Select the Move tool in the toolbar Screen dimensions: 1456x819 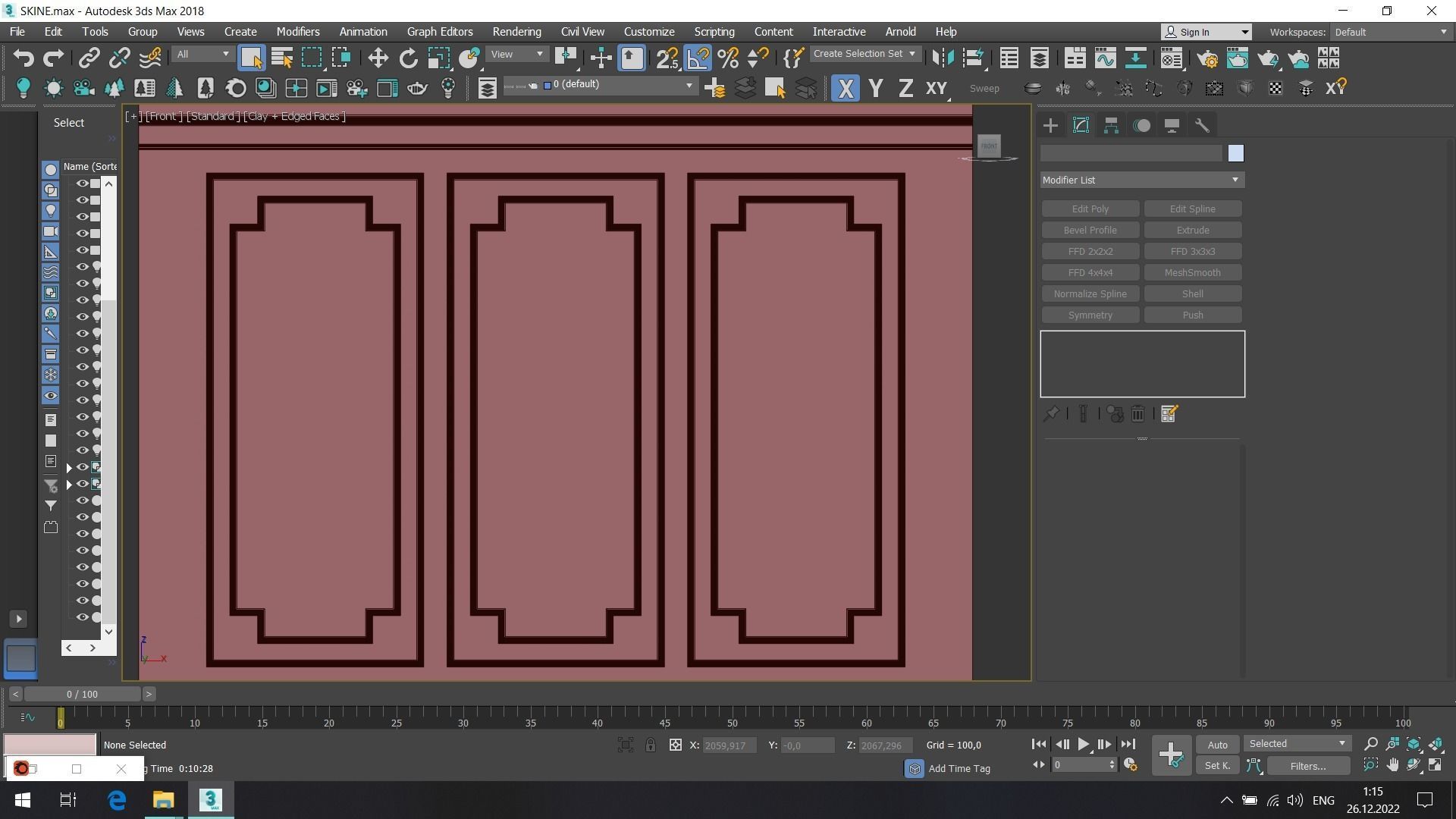pos(378,58)
